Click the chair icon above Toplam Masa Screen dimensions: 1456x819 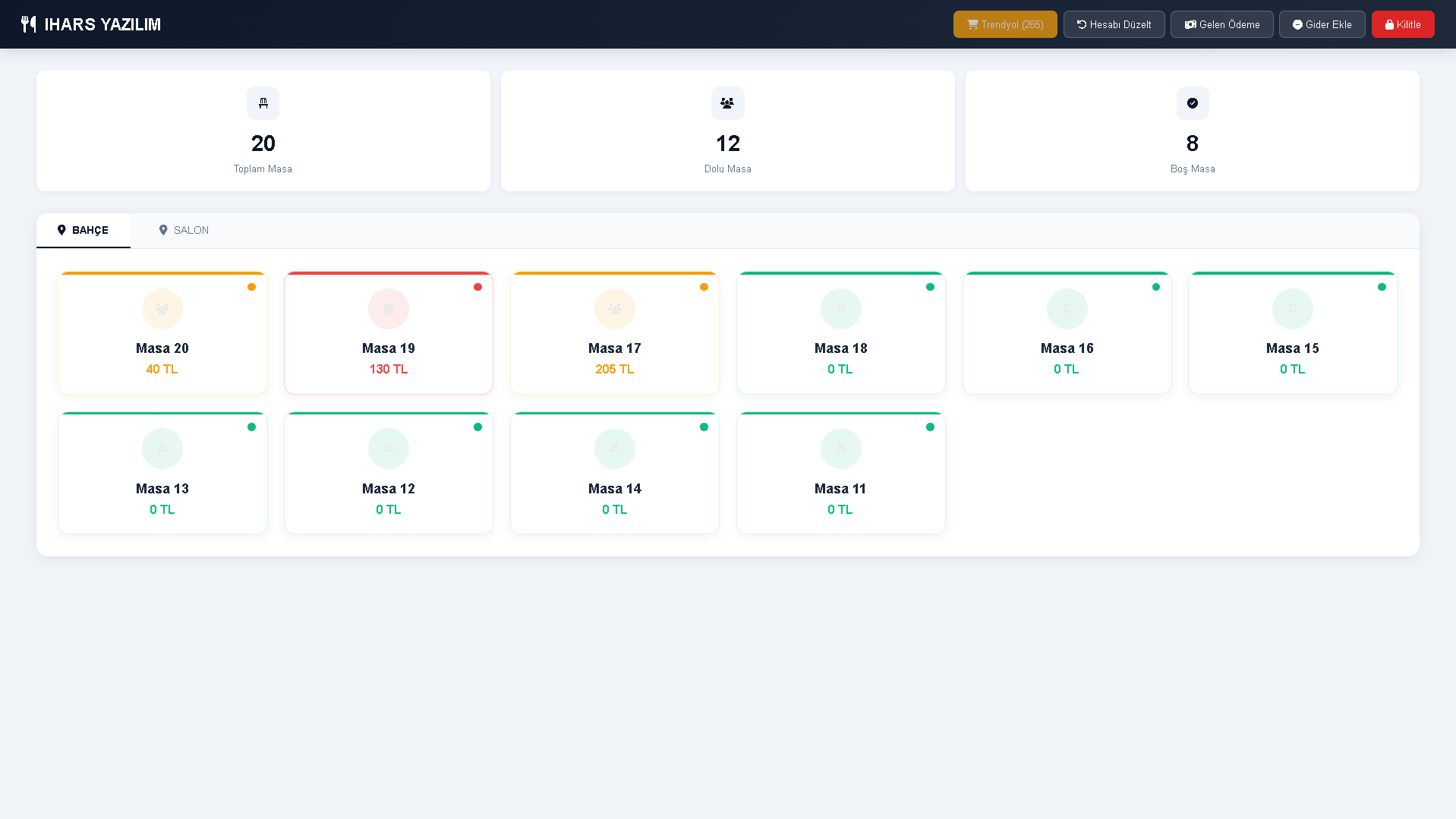(263, 103)
